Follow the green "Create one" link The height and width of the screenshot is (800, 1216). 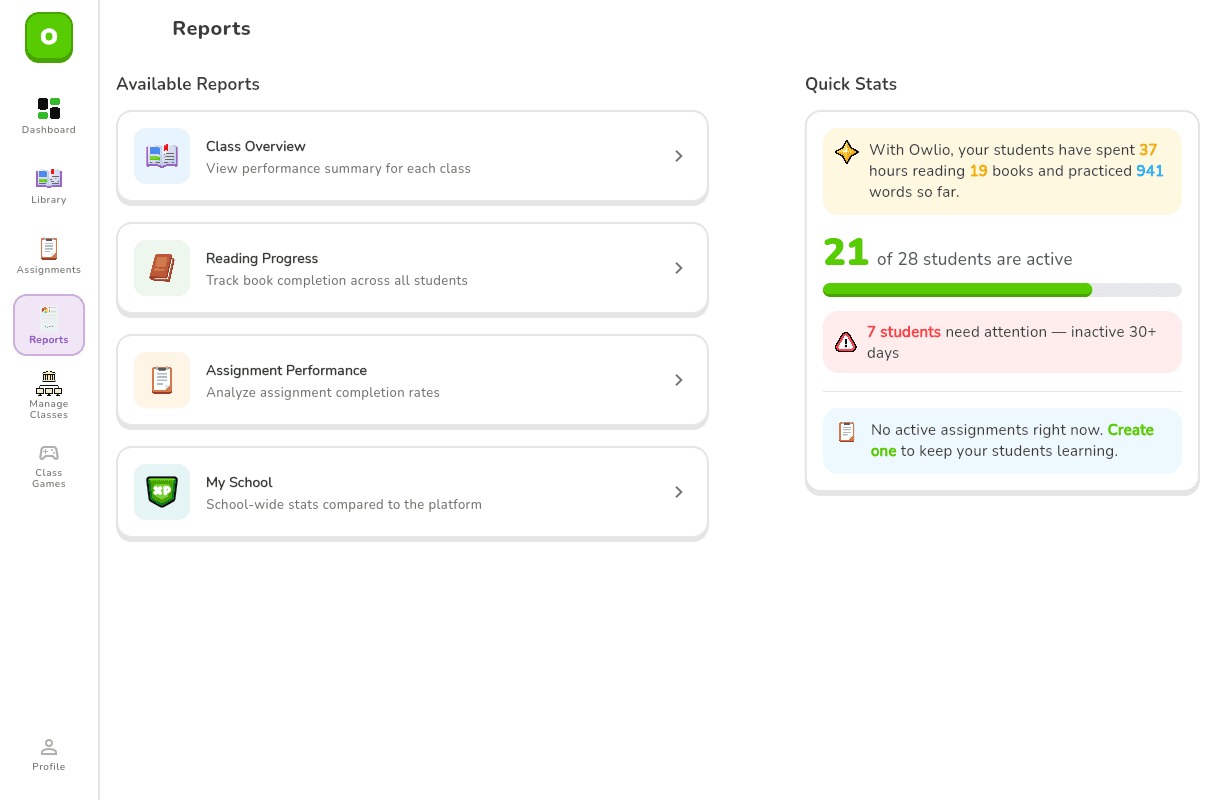point(1012,440)
